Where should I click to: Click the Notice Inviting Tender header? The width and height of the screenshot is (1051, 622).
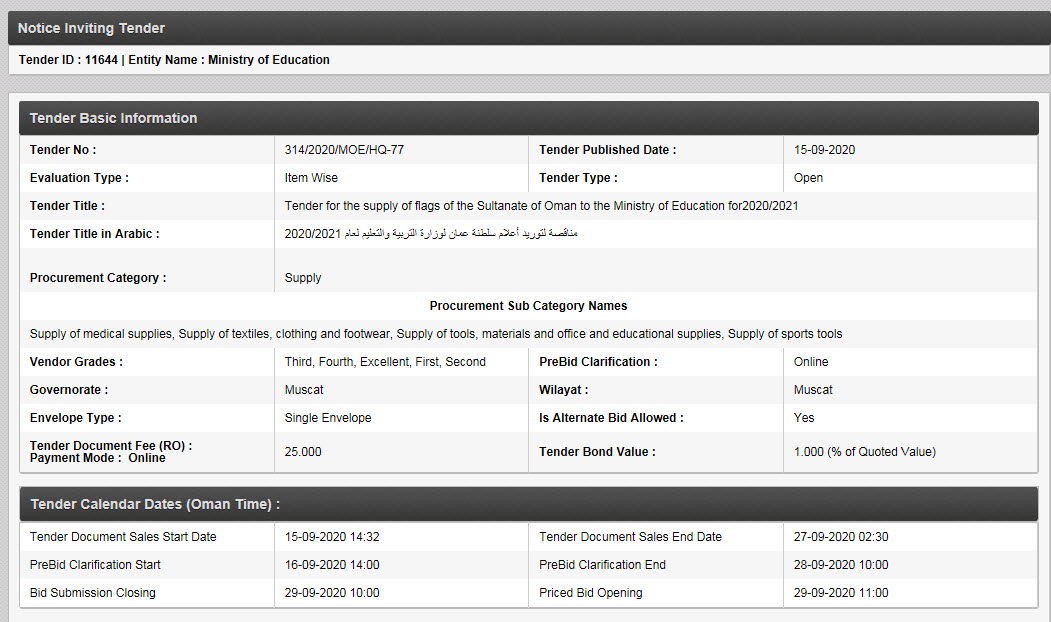click(92, 28)
